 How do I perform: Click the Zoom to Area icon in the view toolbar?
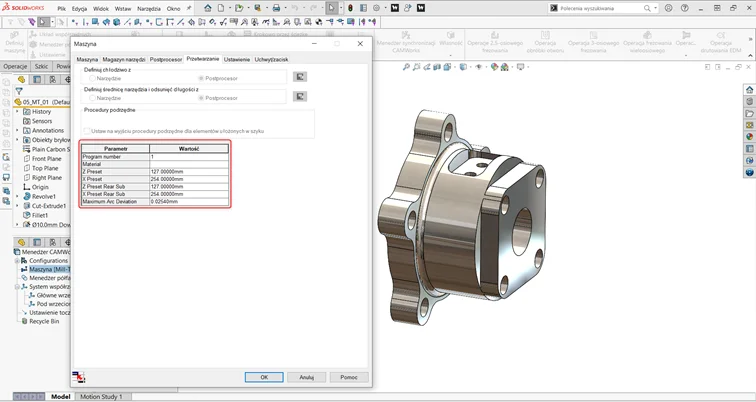(417, 67)
